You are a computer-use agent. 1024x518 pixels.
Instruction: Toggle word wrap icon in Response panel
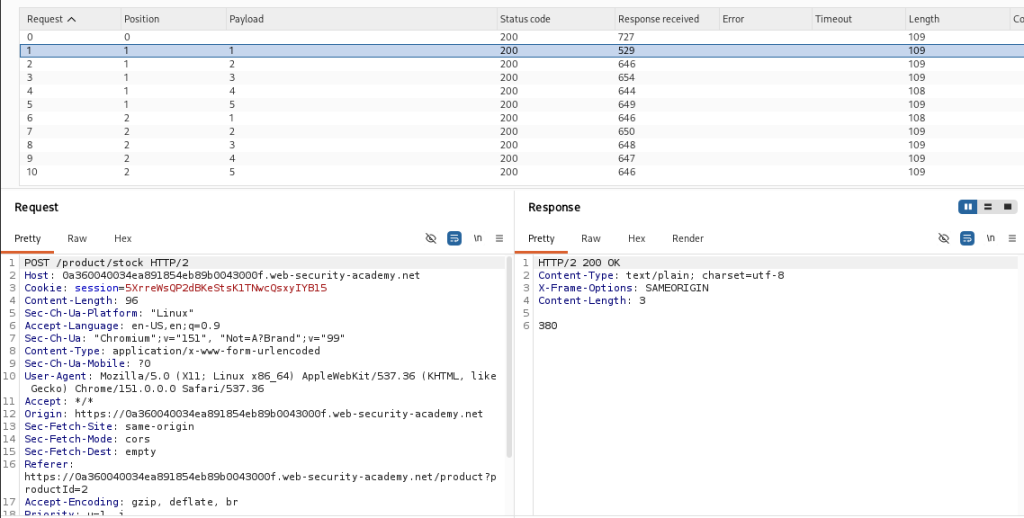[967, 238]
